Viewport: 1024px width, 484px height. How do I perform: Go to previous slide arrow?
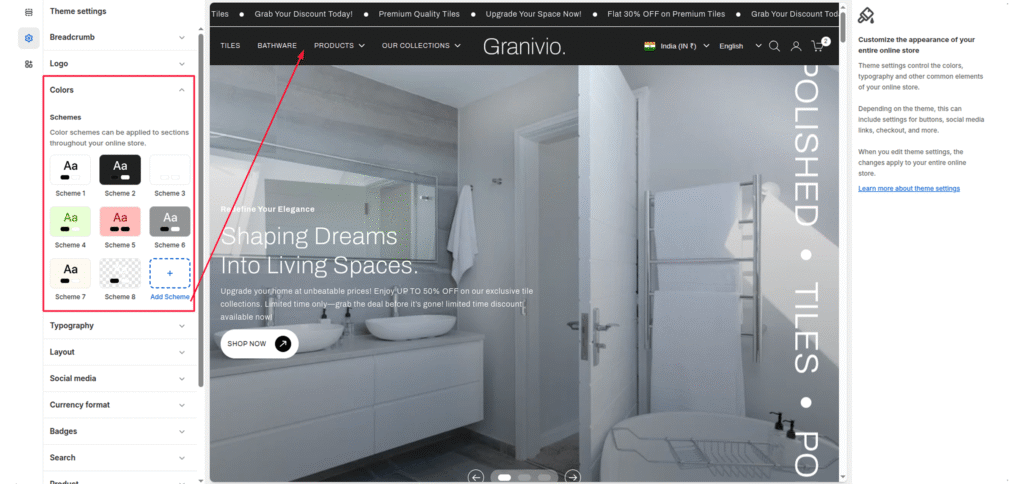point(476,477)
